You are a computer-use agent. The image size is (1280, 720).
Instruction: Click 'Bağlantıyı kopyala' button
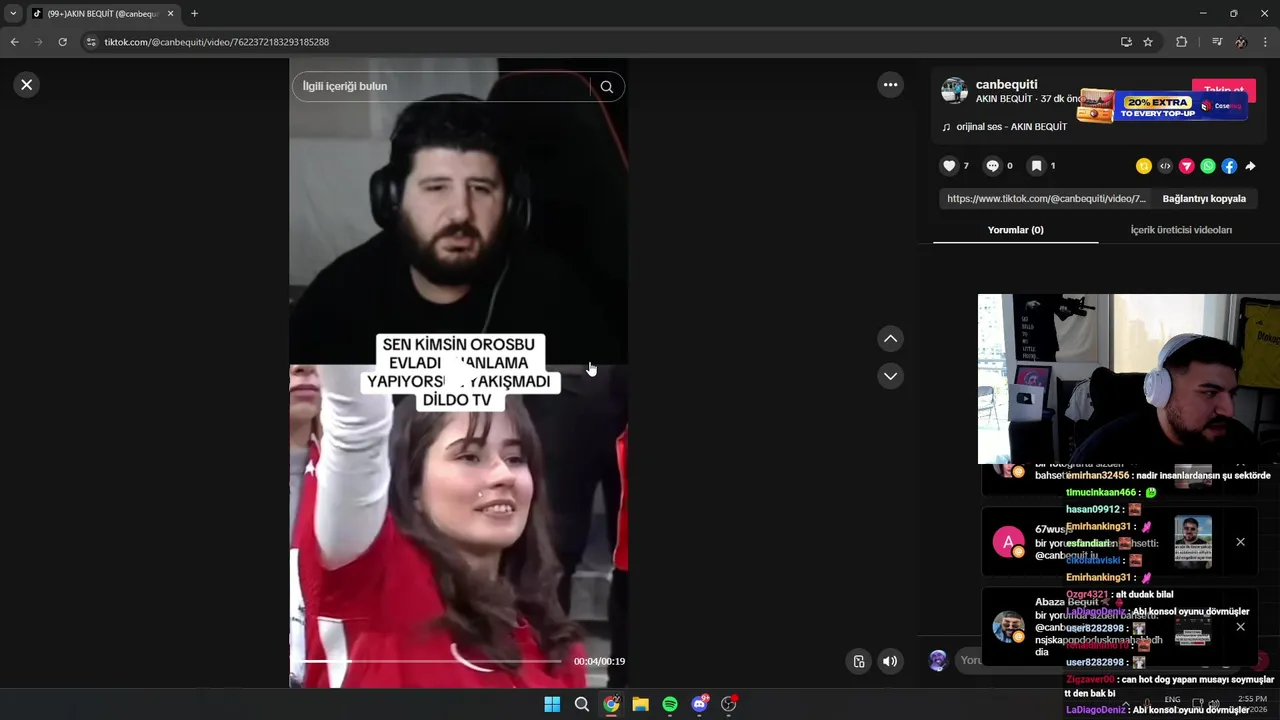coord(1204,199)
